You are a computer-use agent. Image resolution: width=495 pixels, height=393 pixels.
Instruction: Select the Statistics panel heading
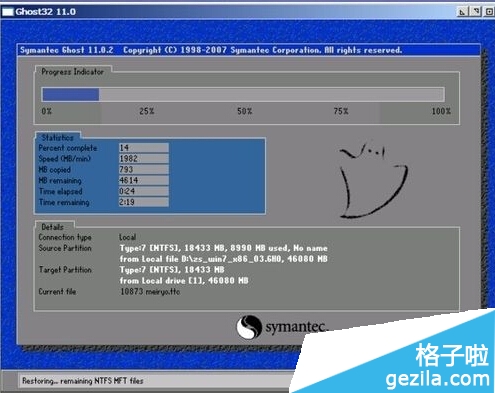[x=57, y=137]
